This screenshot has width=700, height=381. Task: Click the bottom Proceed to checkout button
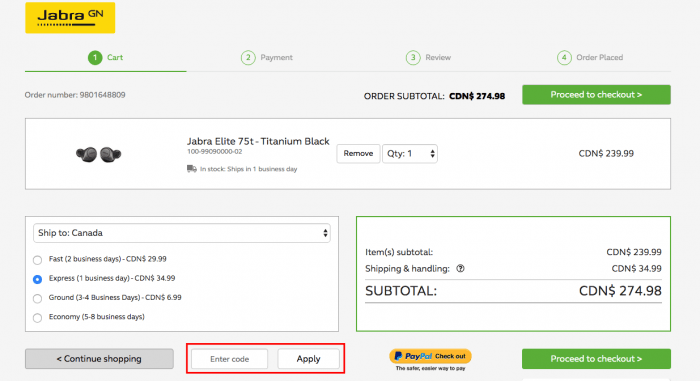tap(596, 359)
